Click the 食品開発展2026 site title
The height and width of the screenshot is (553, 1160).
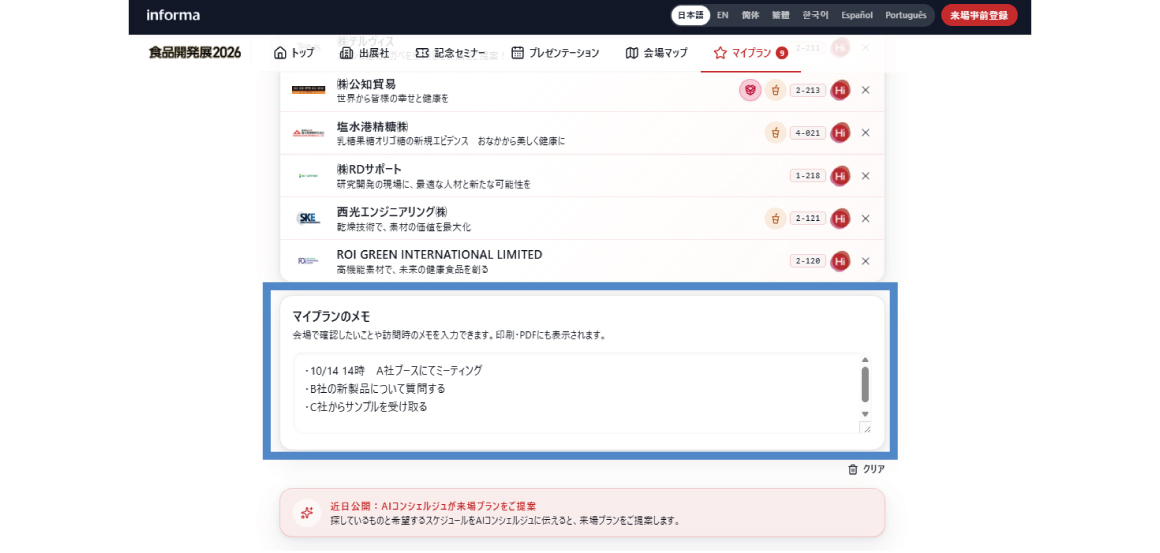coord(195,52)
